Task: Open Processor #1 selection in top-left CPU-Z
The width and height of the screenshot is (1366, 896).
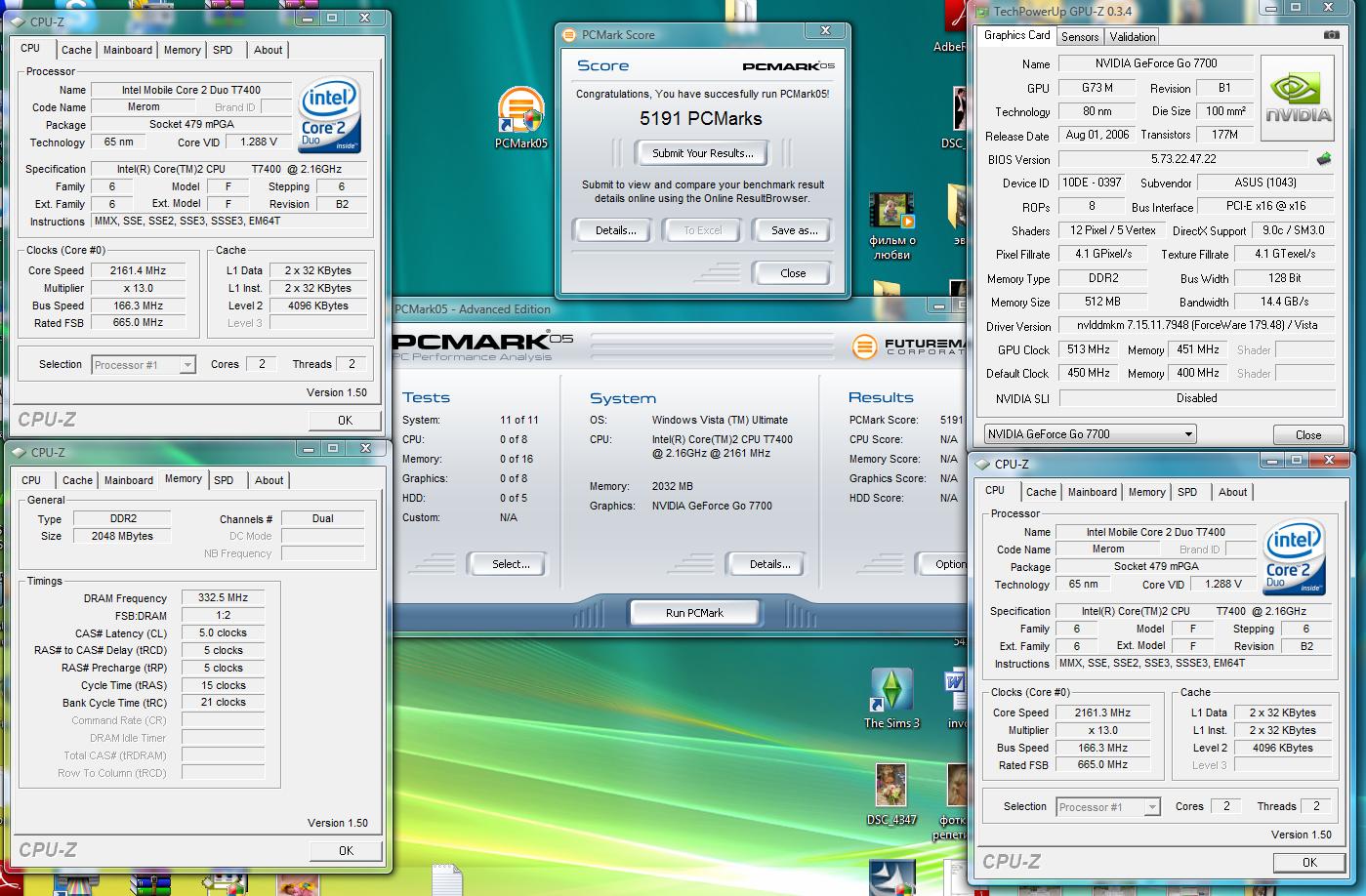Action: click(144, 365)
